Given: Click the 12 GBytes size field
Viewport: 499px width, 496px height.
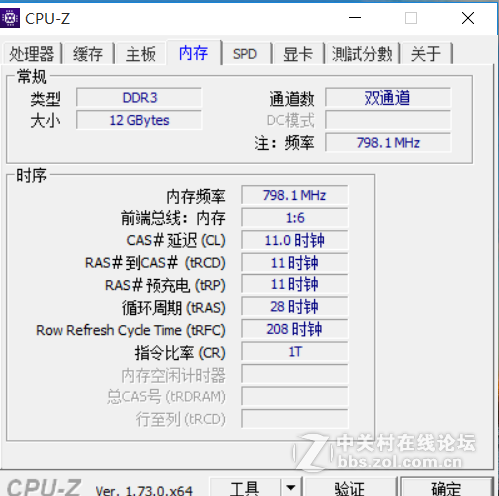Looking at the screenshot, I should click(139, 120).
